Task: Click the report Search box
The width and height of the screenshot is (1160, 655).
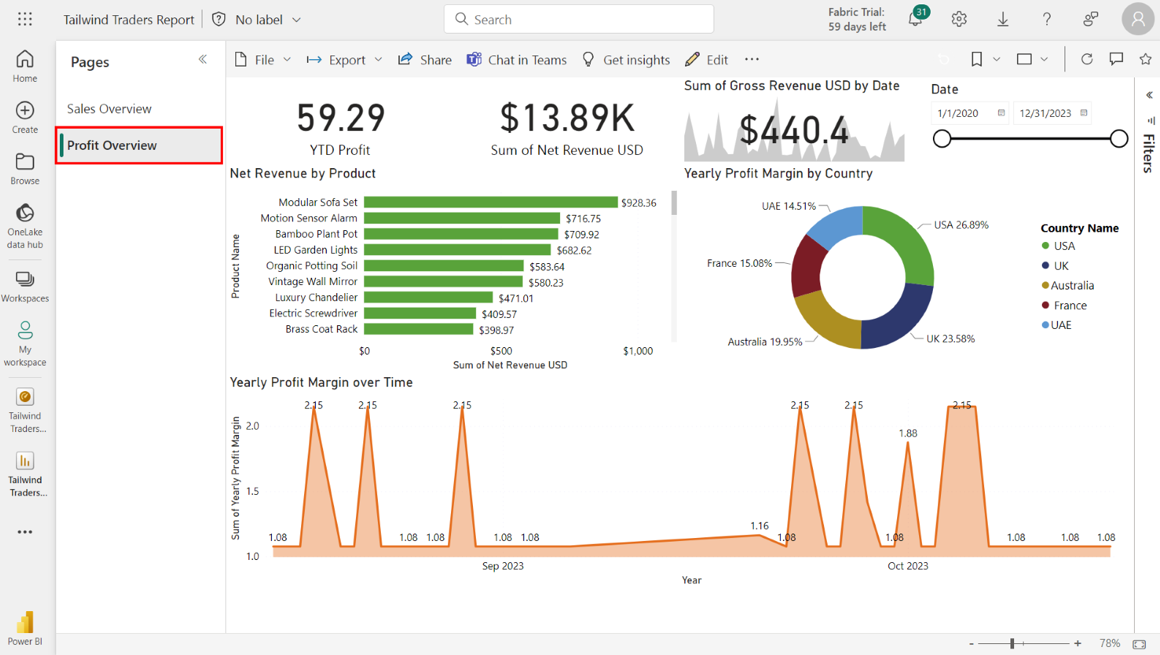Action: [579, 19]
